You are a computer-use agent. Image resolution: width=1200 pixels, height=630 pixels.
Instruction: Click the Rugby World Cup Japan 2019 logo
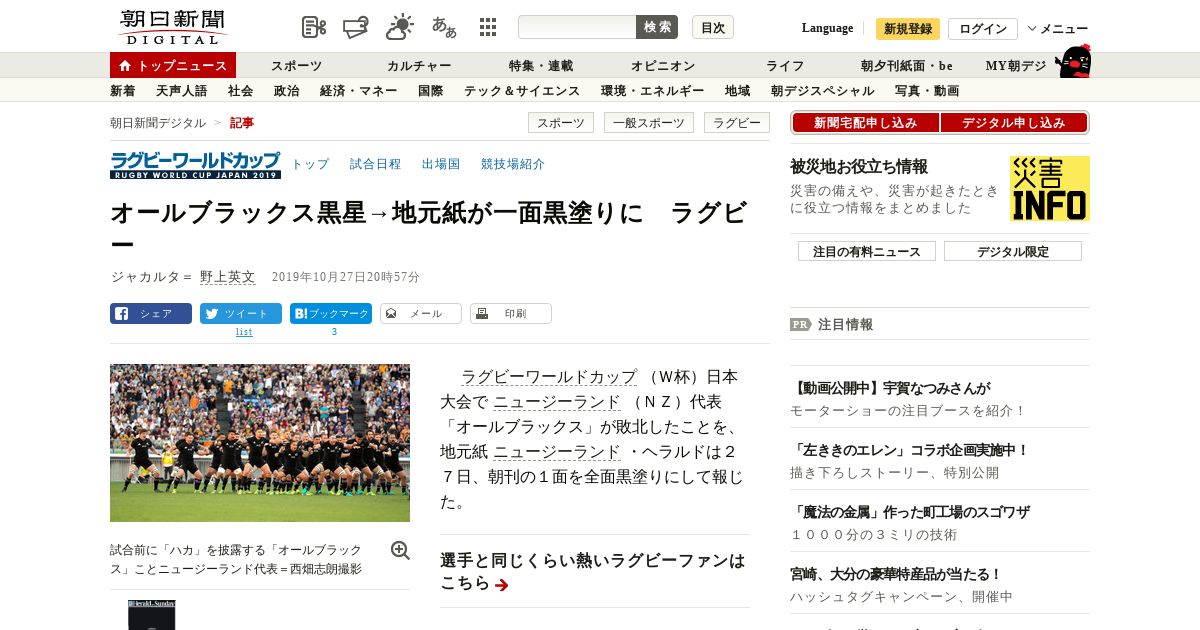[x=195, y=164]
